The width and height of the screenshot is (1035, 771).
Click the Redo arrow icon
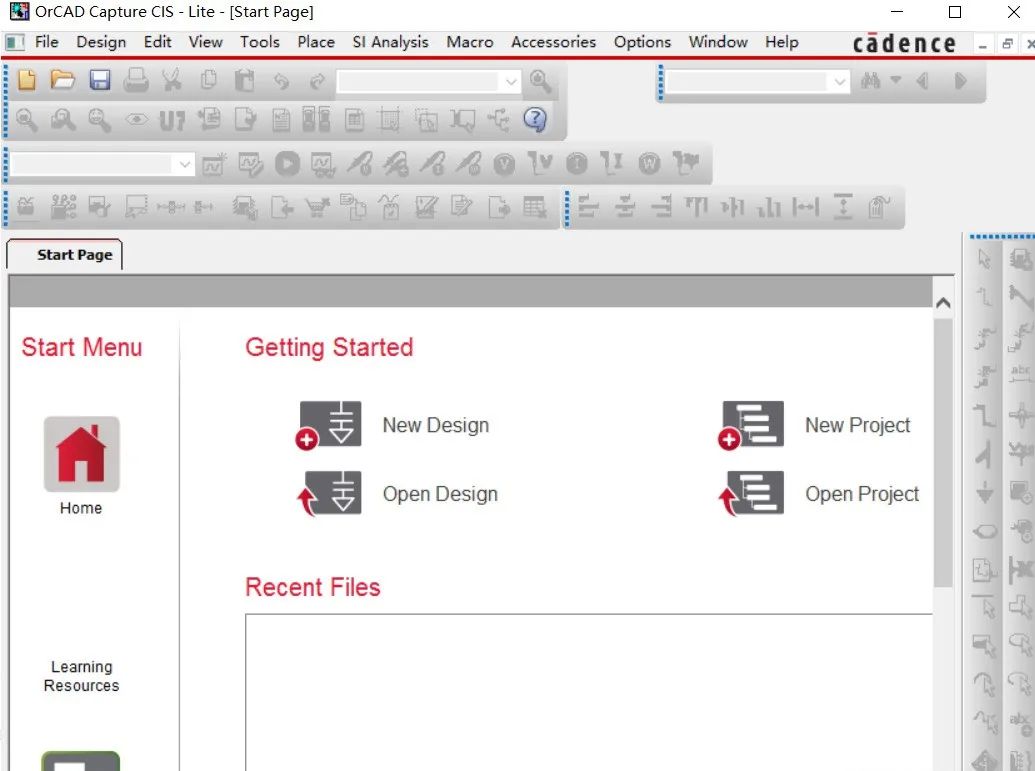pyautogui.click(x=317, y=81)
